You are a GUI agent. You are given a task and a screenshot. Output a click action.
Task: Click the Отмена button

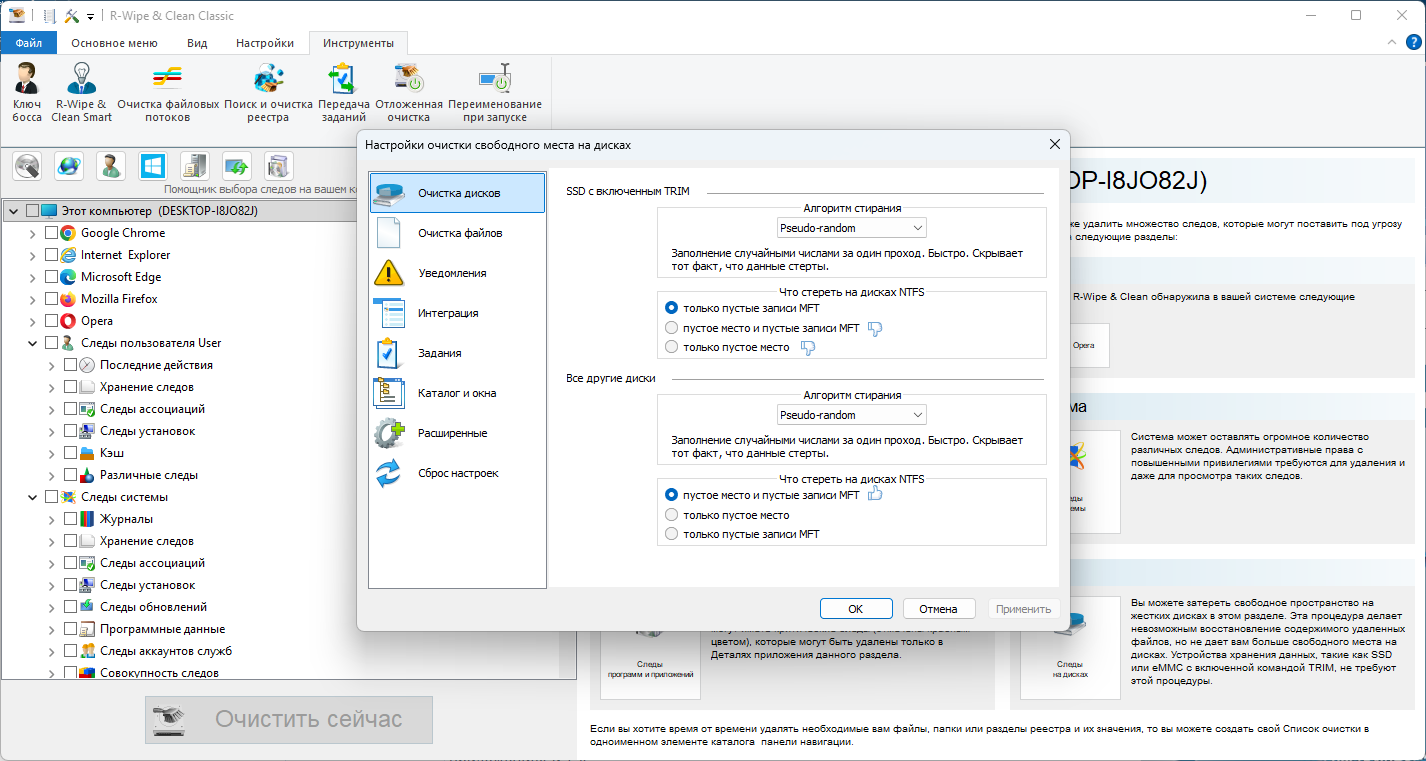(x=938, y=608)
